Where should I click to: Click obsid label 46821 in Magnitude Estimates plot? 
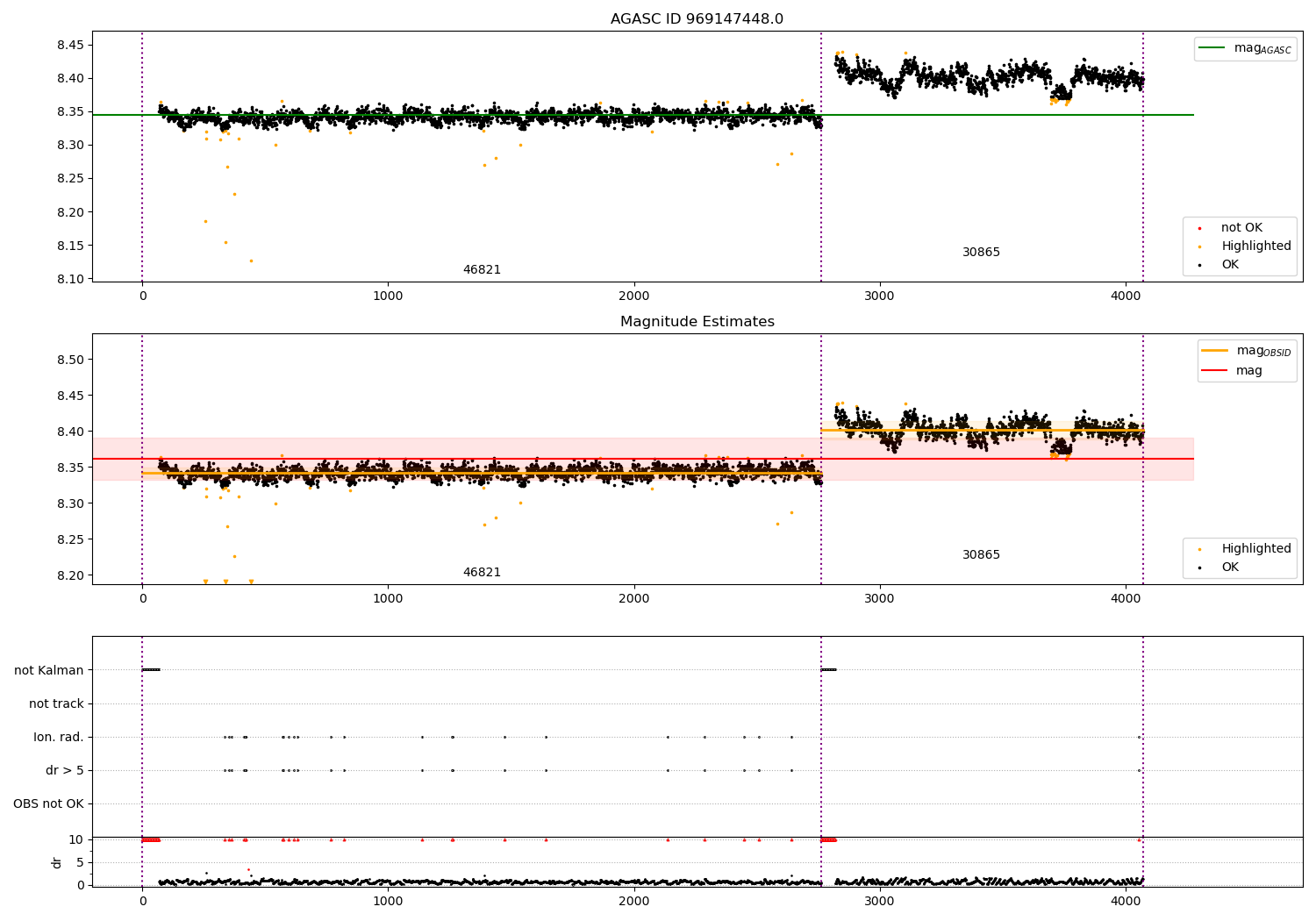coord(482,573)
